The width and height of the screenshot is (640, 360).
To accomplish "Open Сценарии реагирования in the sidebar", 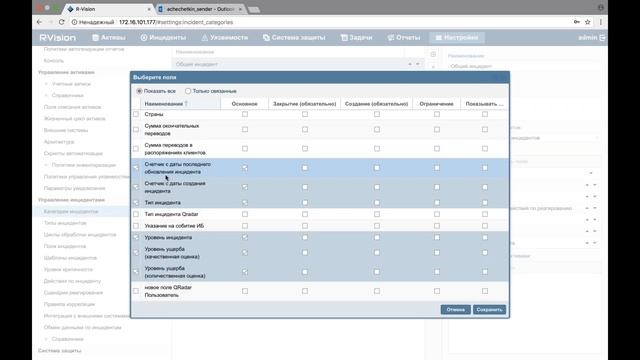I will pyautogui.click(x=73, y=293).
